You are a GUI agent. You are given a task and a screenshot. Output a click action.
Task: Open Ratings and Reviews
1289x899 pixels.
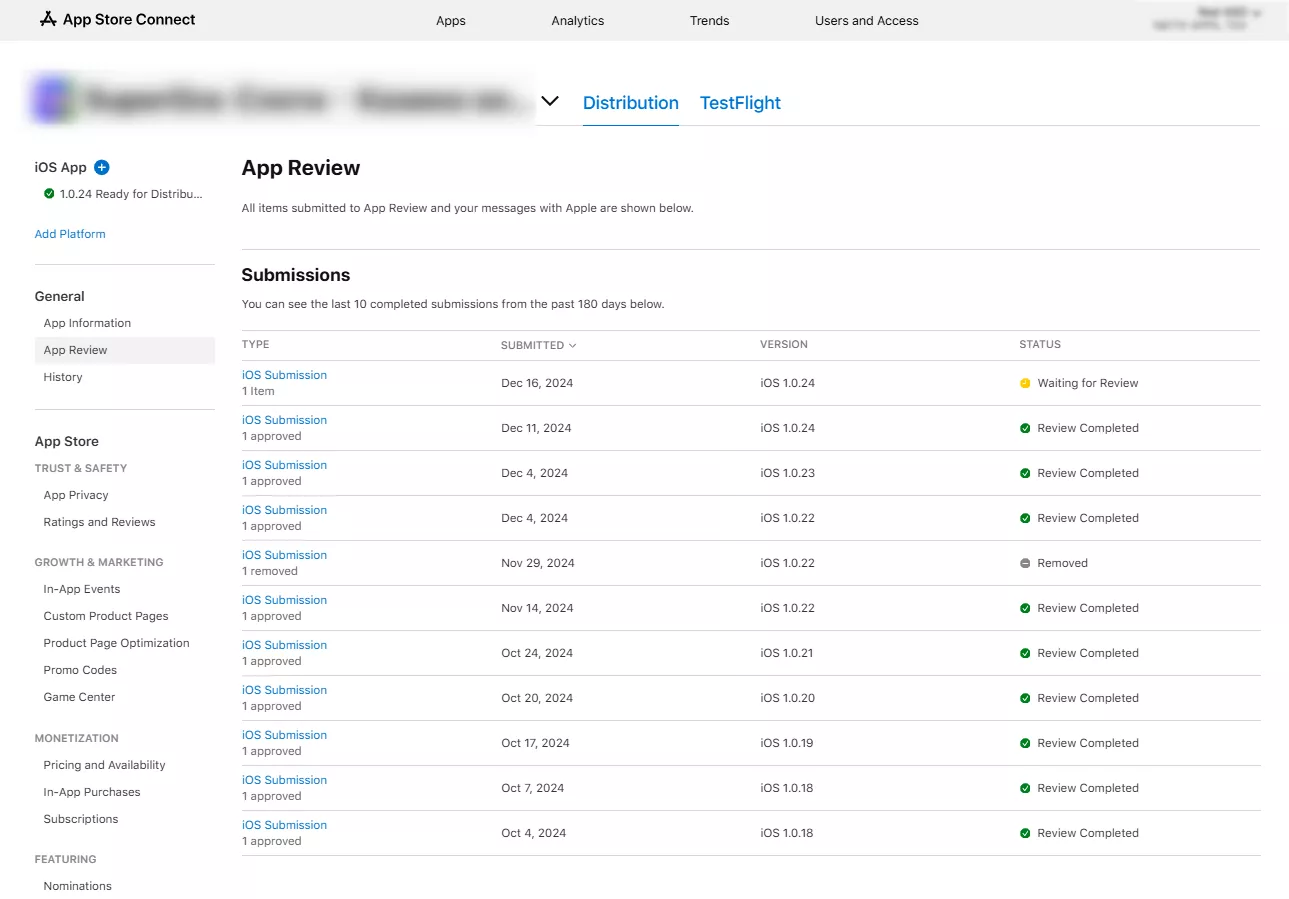click(99, 522)
